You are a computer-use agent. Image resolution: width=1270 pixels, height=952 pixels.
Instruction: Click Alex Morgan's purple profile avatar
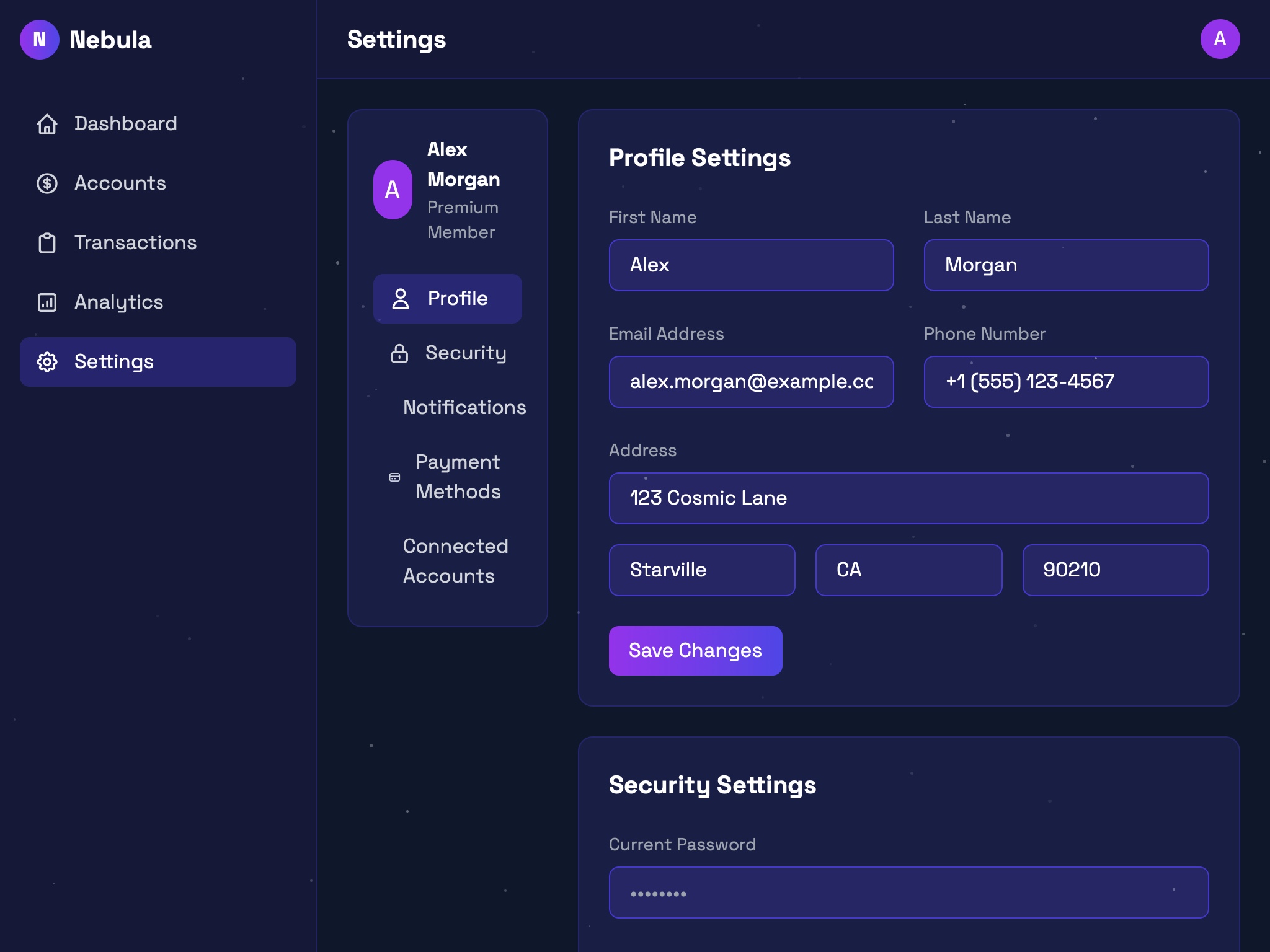coord(393,188)
